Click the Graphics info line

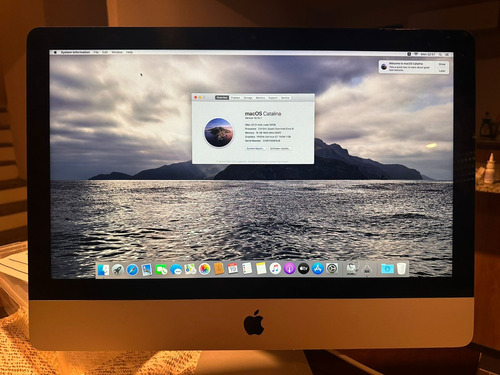pyautogui.click(x=268, y=137)
